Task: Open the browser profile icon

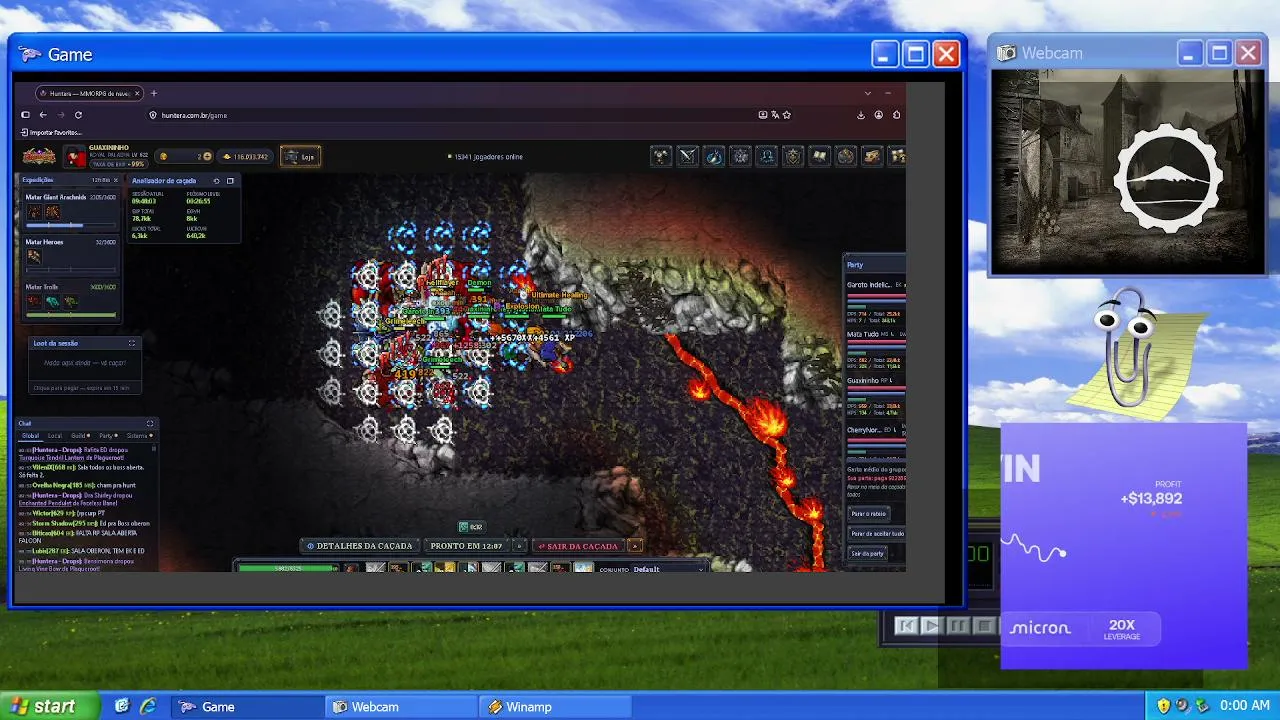Action: (879, 115)
